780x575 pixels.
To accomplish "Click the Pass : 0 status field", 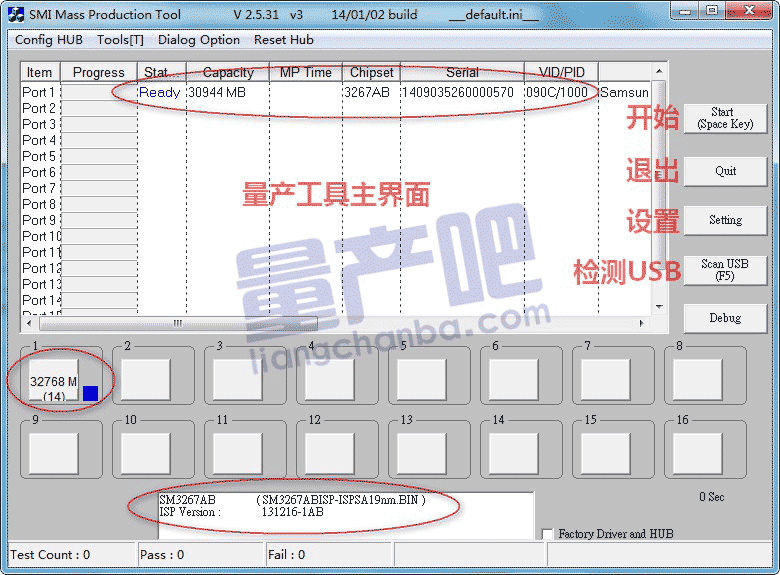I will click(x=200, y=555).
